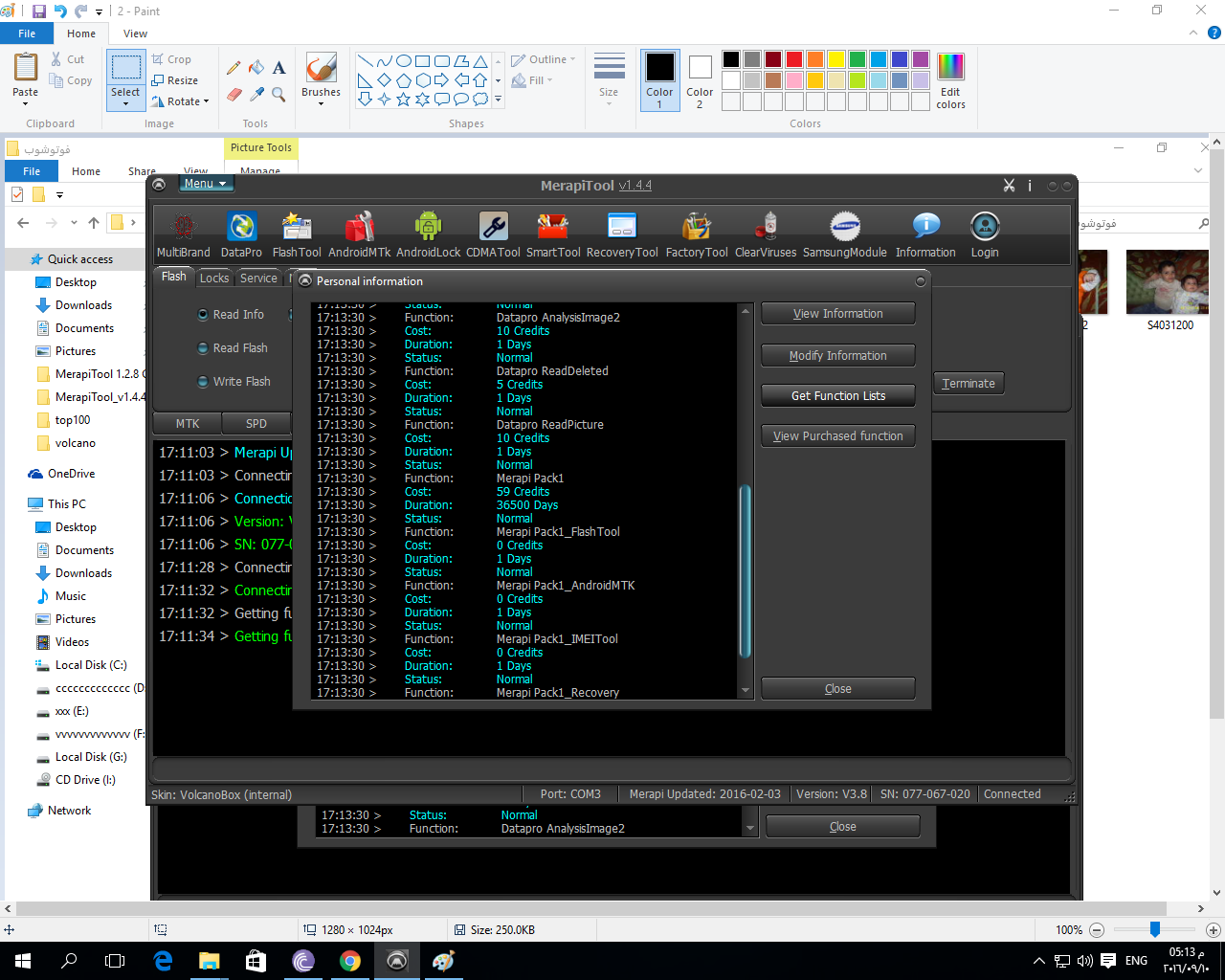This screenshot has height=980, width=1225.
Task: Select the Fill with color bucket tool
Action: 256,68
